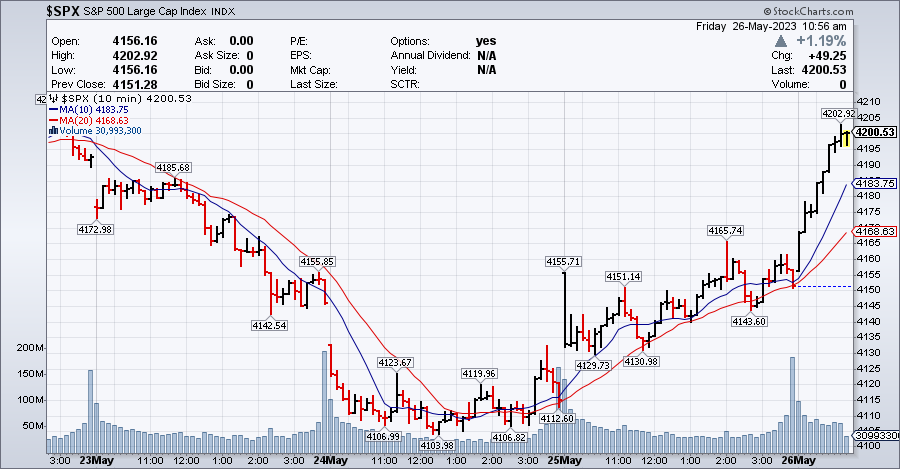Click the up-triangle price change indicator
Viewport: 900px width, 469px height.
click(x=783, y=41)
